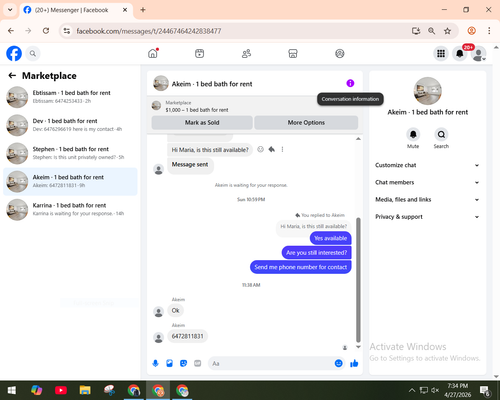500x400 pixels.
Task: Bookmark this page with the star icon
Action: tap(447, 31)
